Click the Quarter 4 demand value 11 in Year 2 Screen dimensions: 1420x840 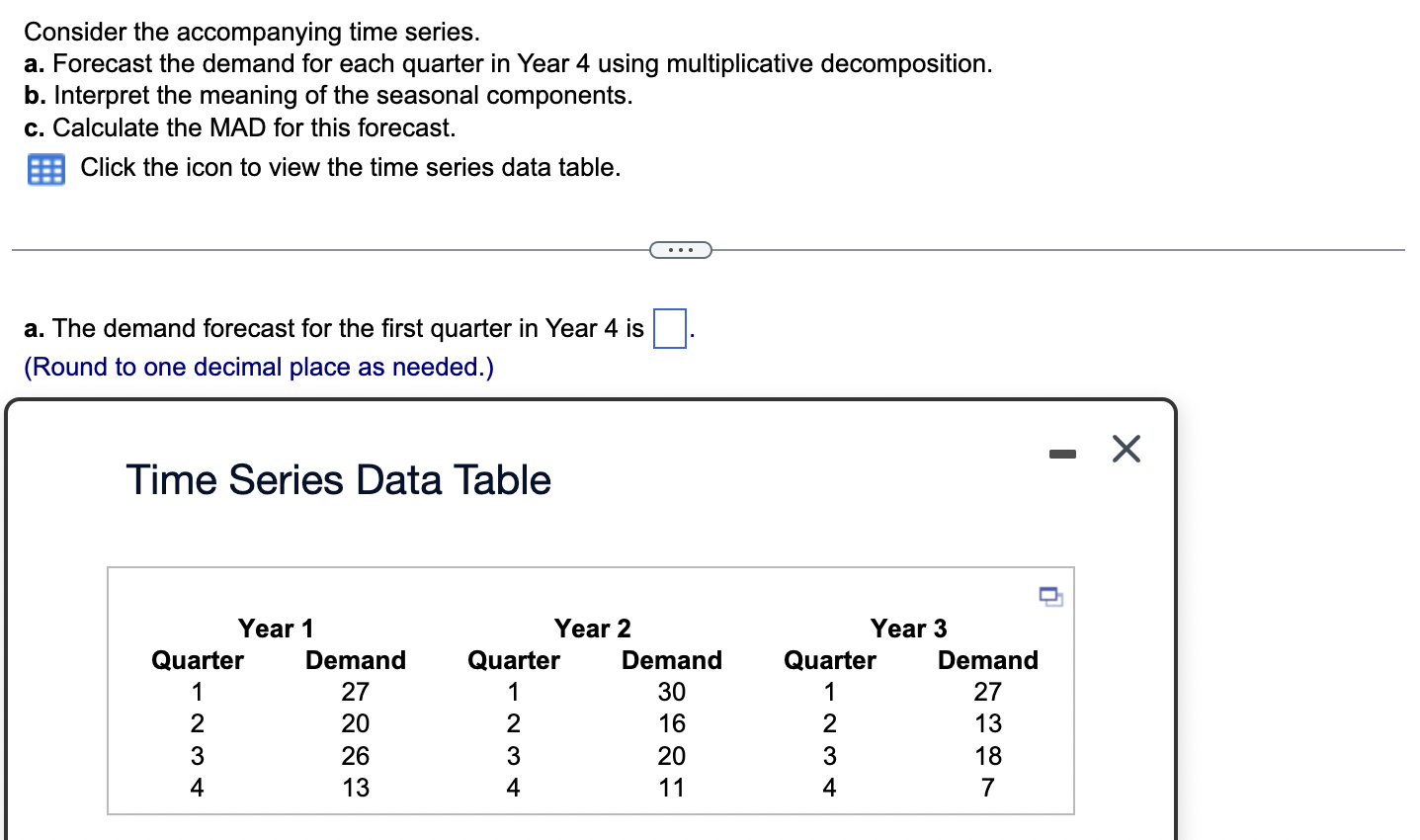pos(670,787)
